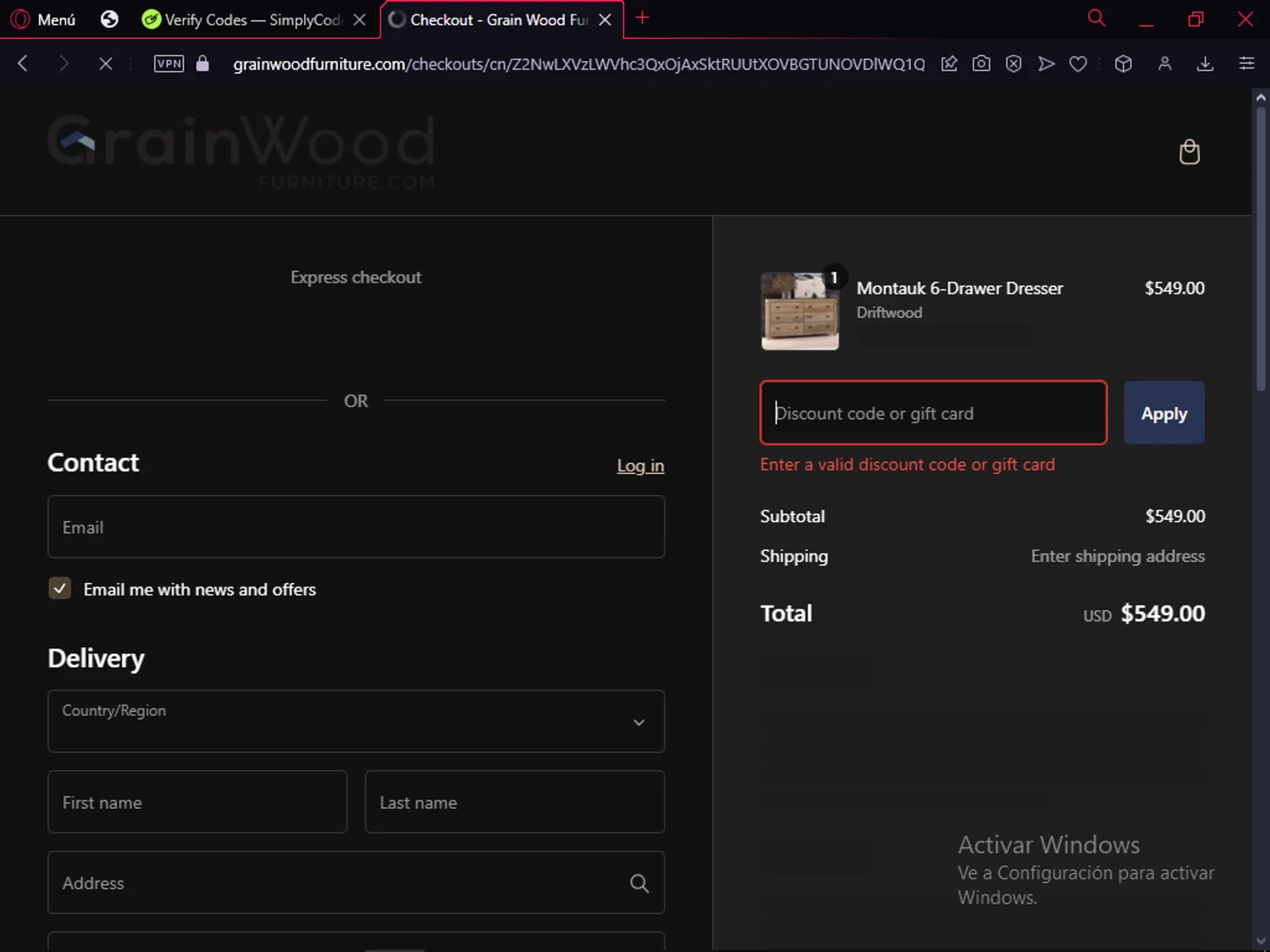Viewport: 1270px width, 952px height.
Task: Go back to previous page
Action: [x=23, y=63]
